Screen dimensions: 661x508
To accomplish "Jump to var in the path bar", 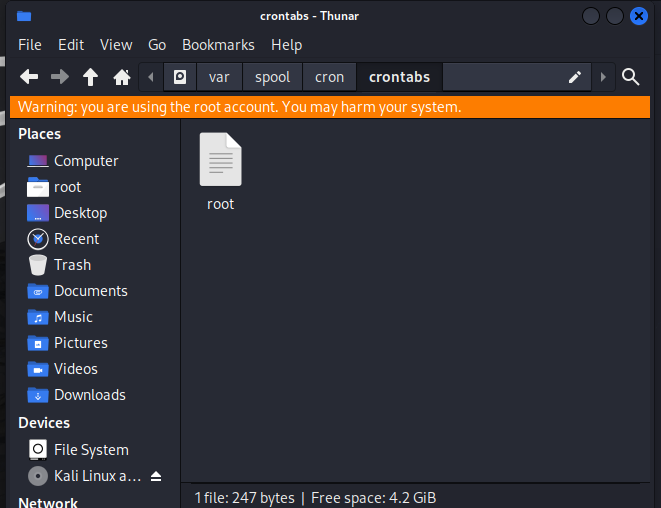I will point(219,77).
